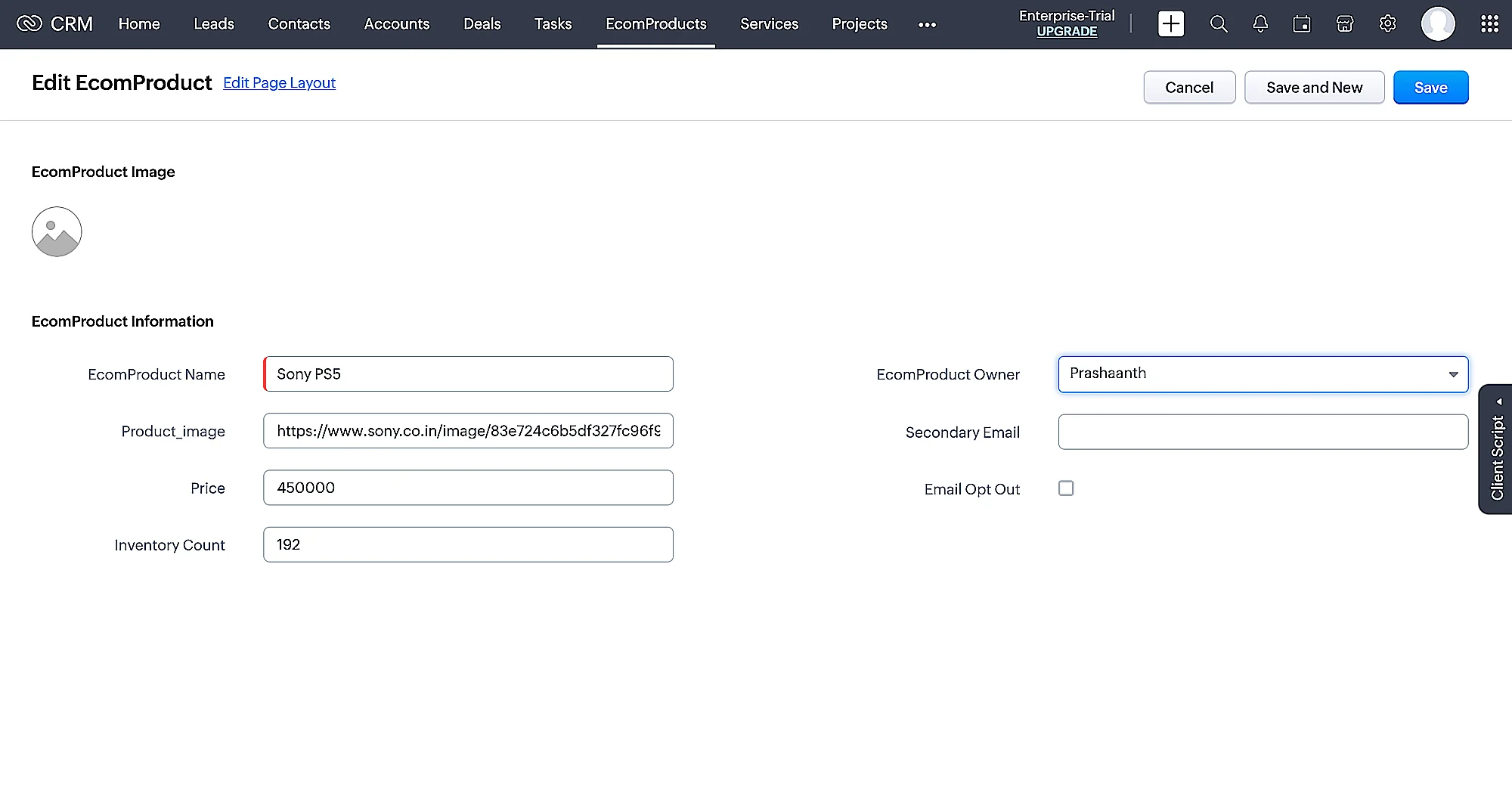Open the notifications bell icon
Viewport: 1512px width, 812px height.
(x=1260, y=24)
